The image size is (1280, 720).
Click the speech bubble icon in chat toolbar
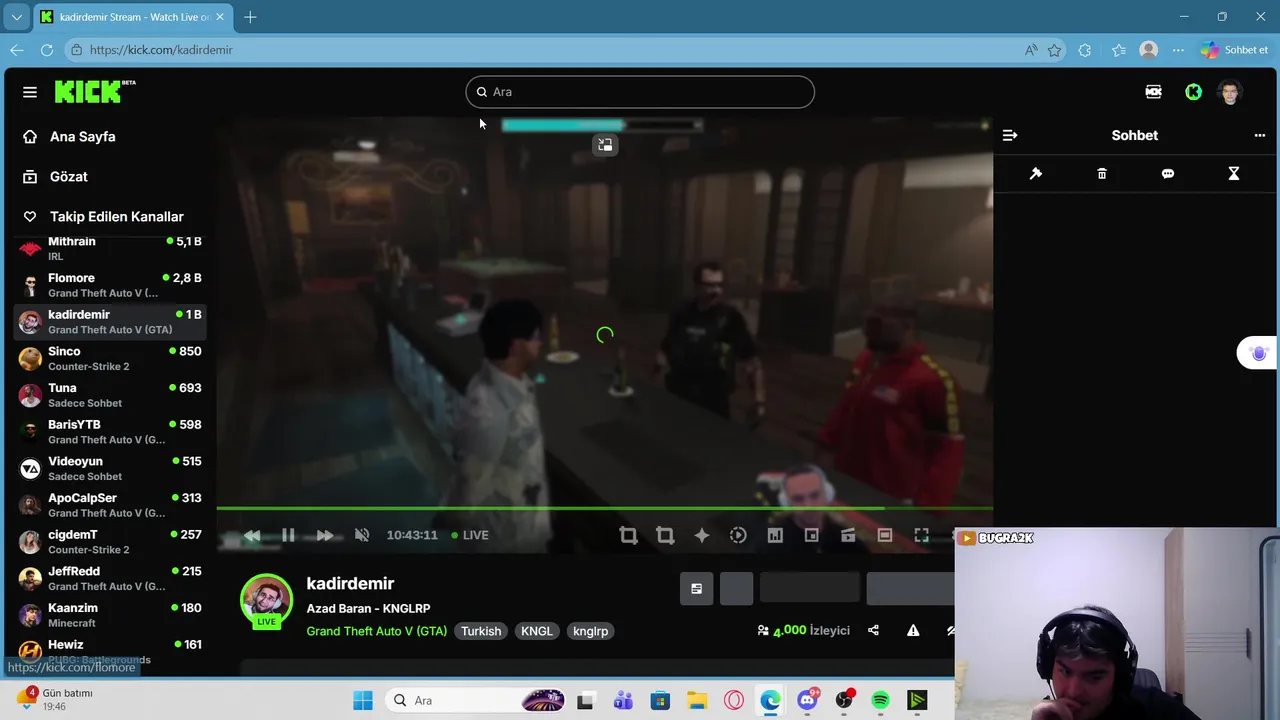tap(1168, 174)
